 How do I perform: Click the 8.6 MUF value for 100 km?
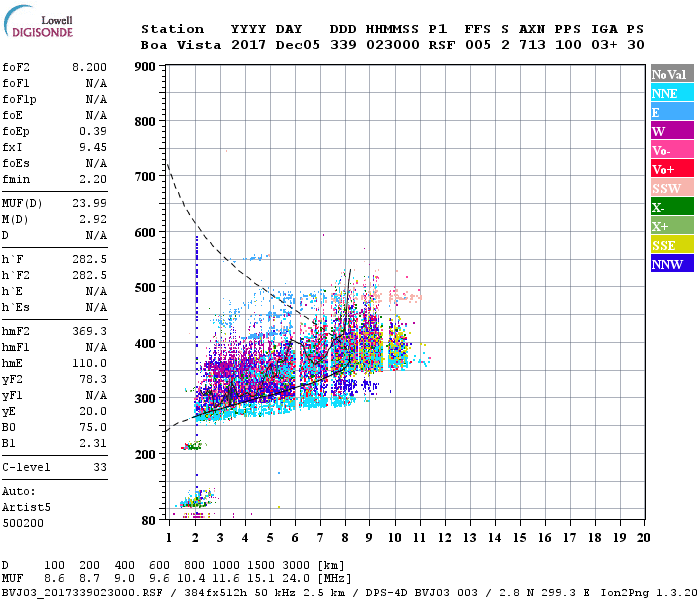(54, 579)
